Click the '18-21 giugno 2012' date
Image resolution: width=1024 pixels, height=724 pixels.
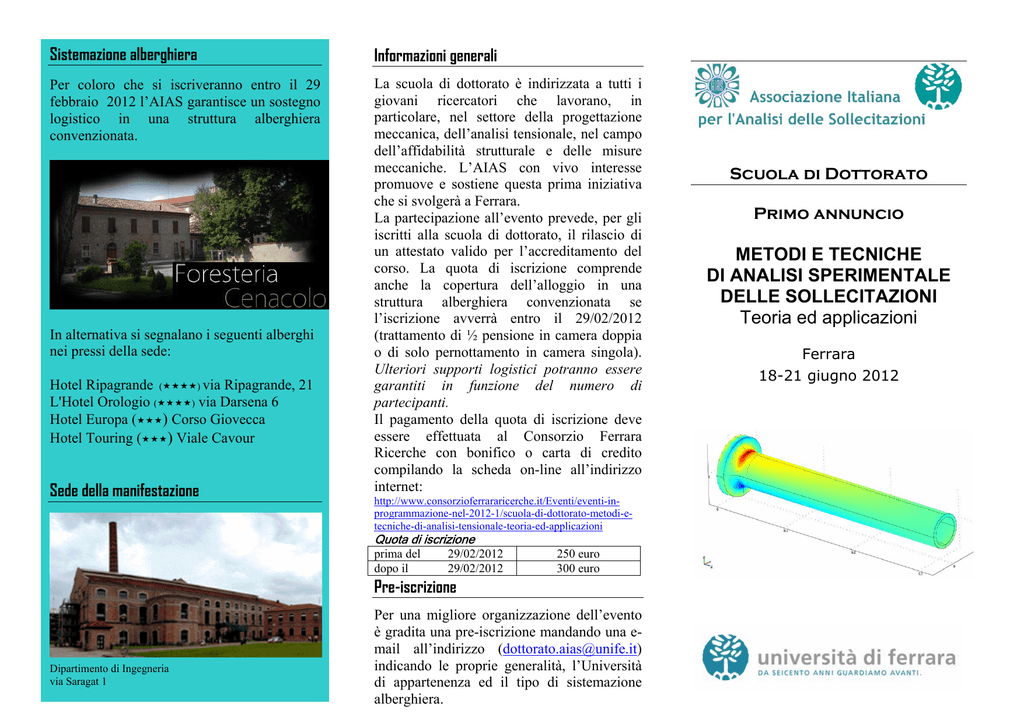point(829,376)
